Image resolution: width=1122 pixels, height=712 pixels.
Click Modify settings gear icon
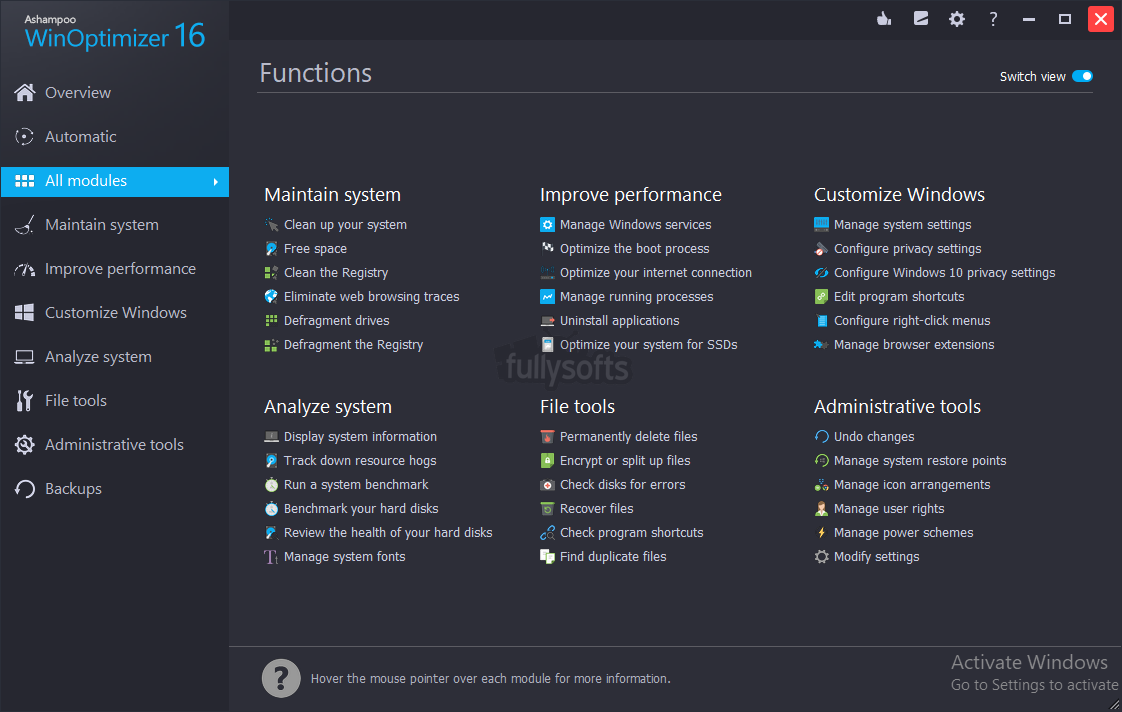point(821,557)
